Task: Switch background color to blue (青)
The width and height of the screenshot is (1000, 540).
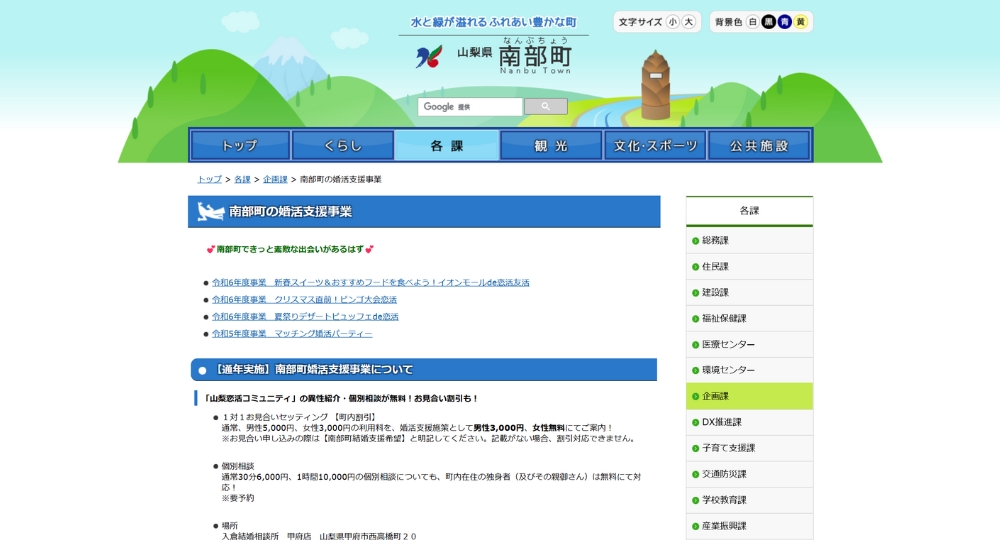Action: click(x=785, y=22)
